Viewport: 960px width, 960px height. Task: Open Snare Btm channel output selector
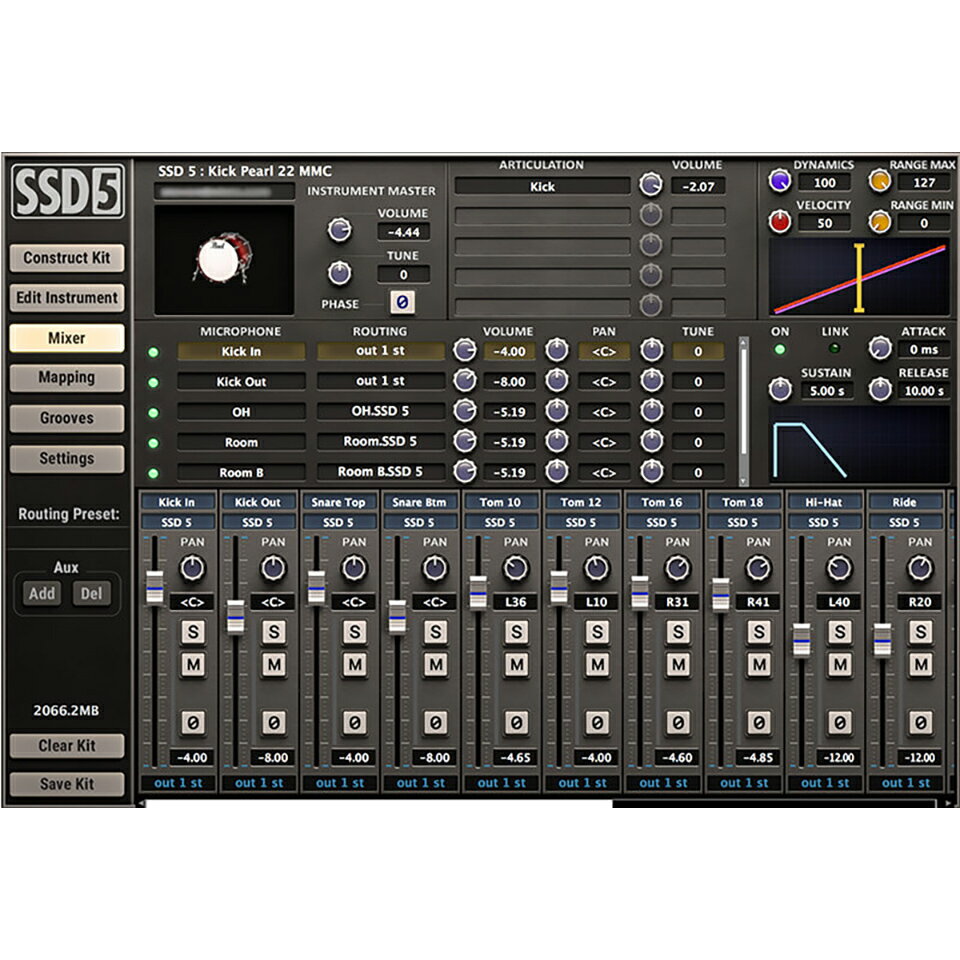(x=421, y=782)
